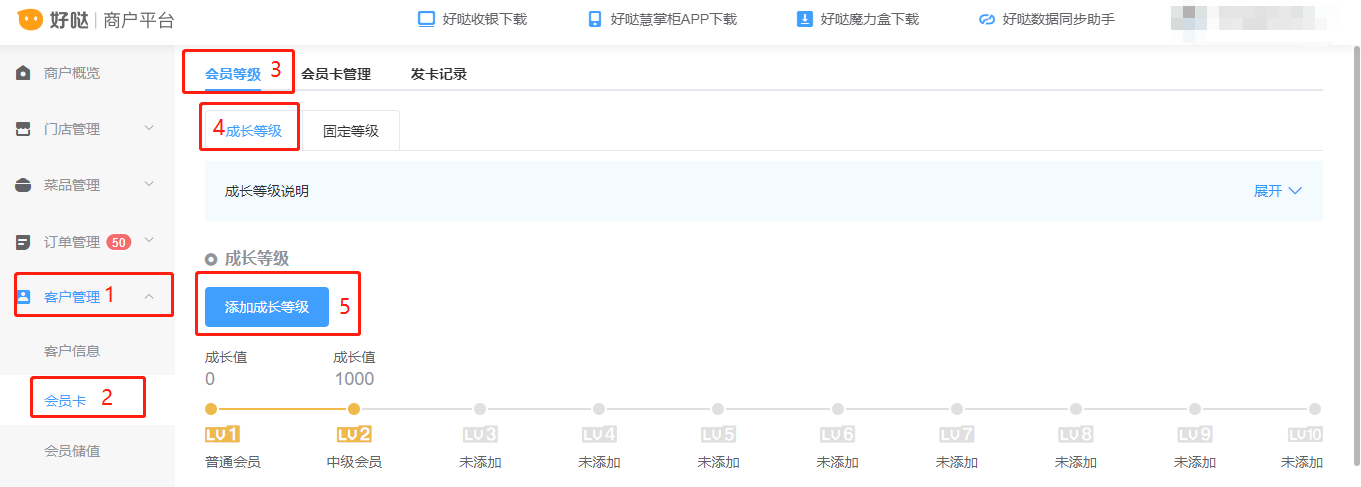Viewport: 1361px width, 487px height.
Task: Expand the 订单管理 chevron
Action: pos(149,241)
